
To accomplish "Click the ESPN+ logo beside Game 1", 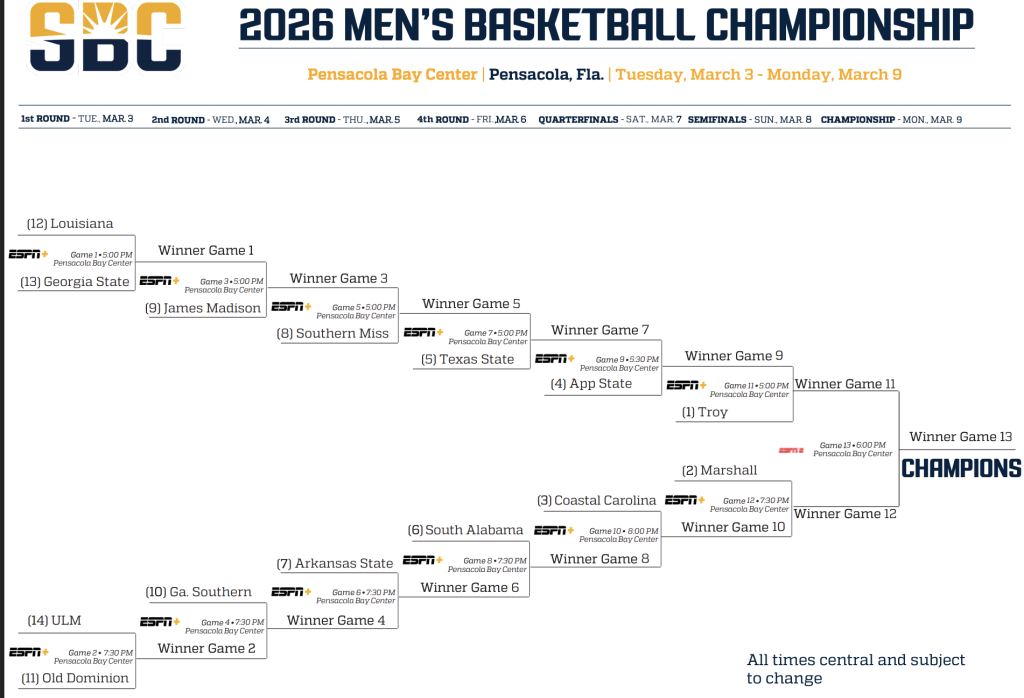I will [x=28, y=254].
